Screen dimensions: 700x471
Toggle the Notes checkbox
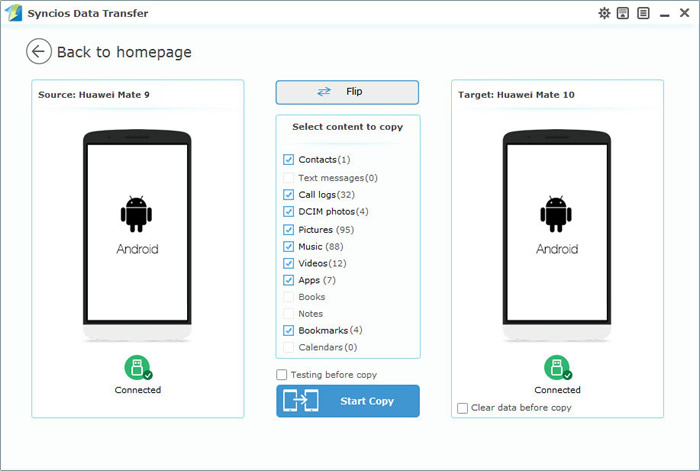pos(288,314)
